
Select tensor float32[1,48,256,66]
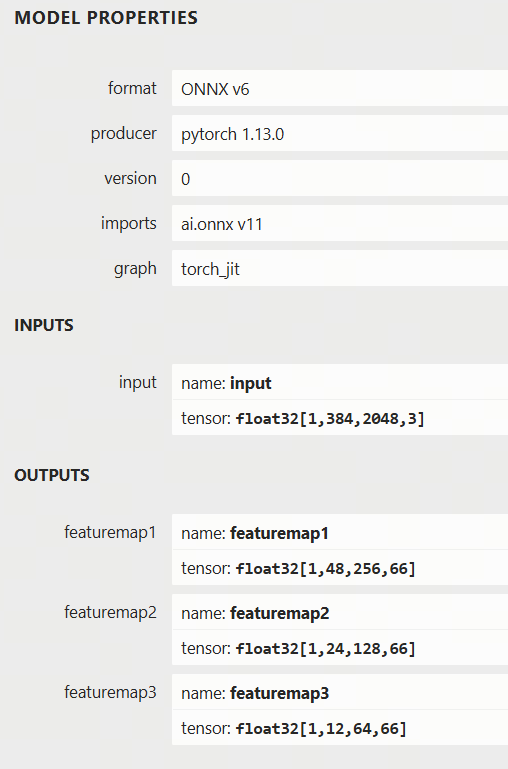tap(326, 568)
